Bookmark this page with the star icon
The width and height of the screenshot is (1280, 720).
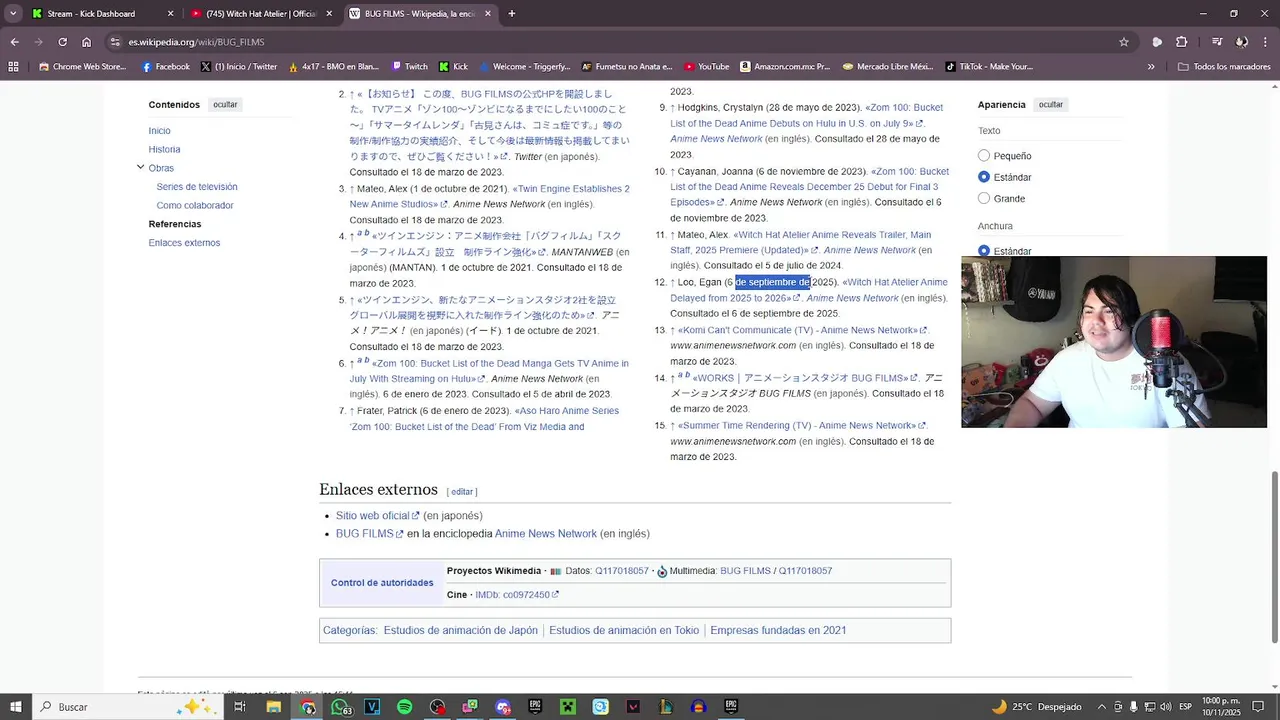pos(1124,42)
